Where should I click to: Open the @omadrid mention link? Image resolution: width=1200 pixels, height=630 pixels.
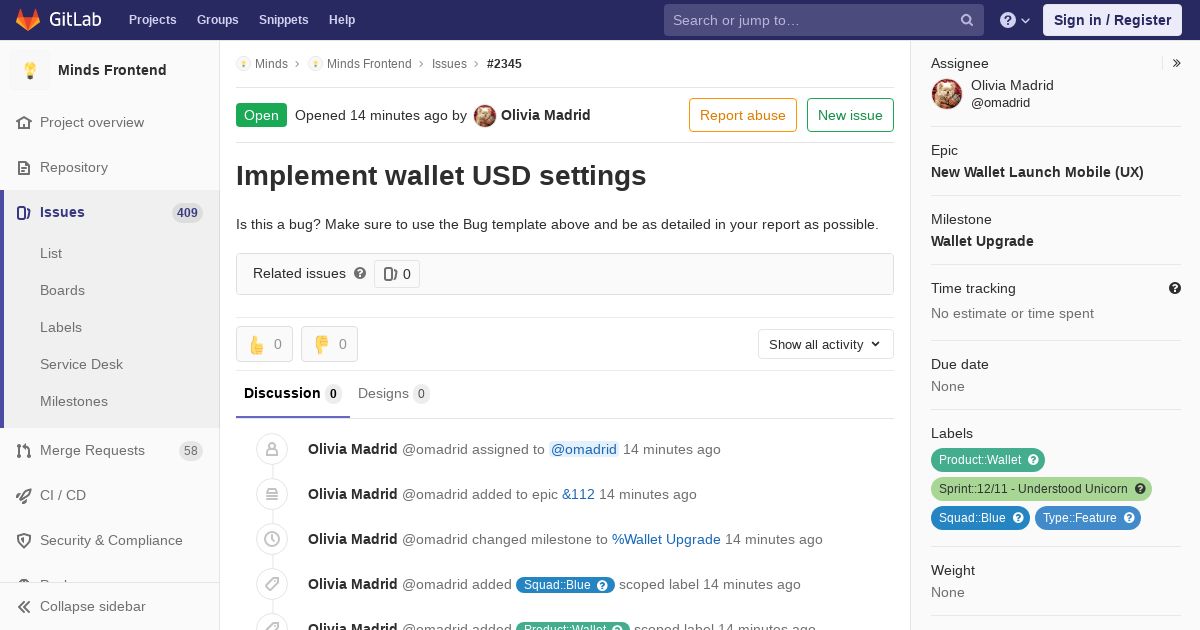[584, 449]
